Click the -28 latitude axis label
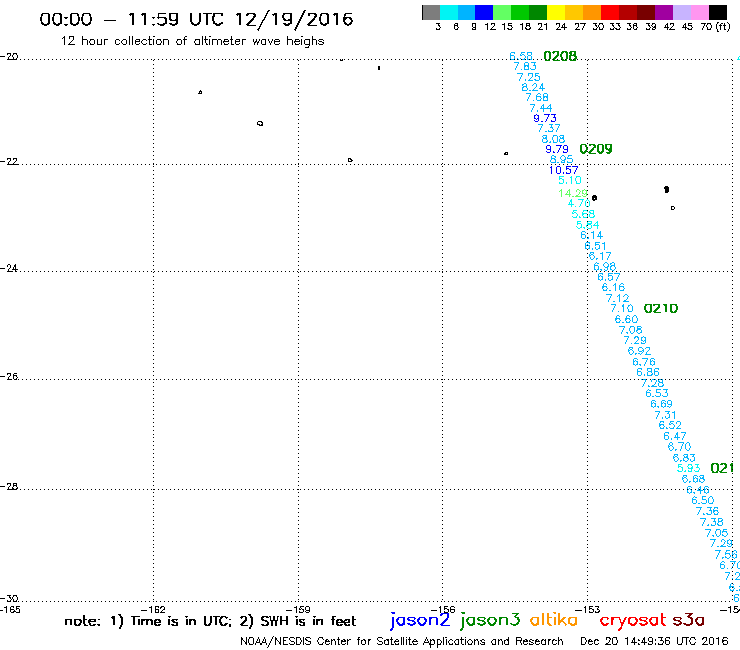The height and width of the screenshot is (650, 740). tap(9, 486)
